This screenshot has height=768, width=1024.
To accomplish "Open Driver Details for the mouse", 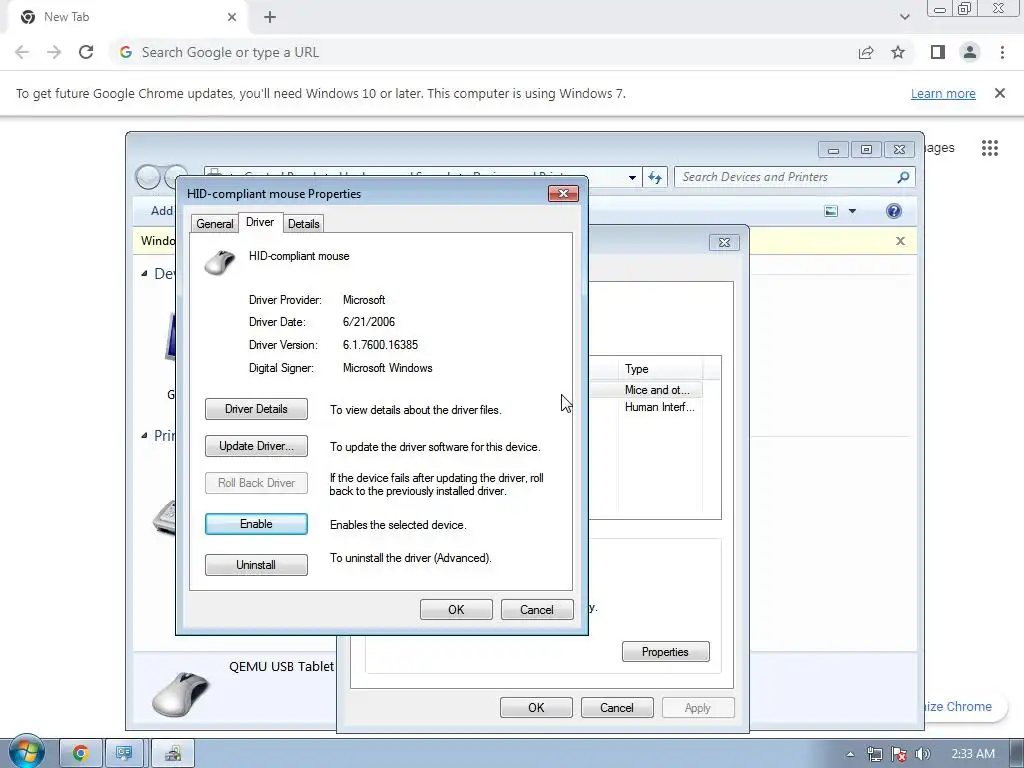I will coord(256,409).
